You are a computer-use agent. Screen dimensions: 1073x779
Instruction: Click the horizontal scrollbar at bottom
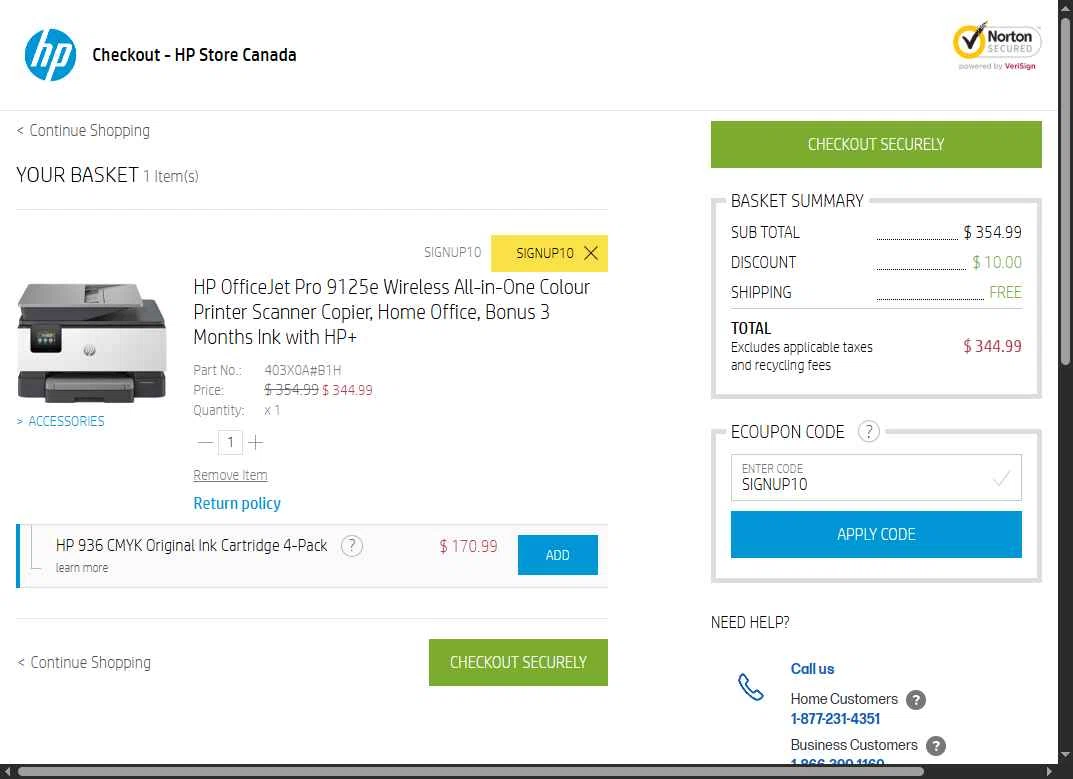point(471,772)
